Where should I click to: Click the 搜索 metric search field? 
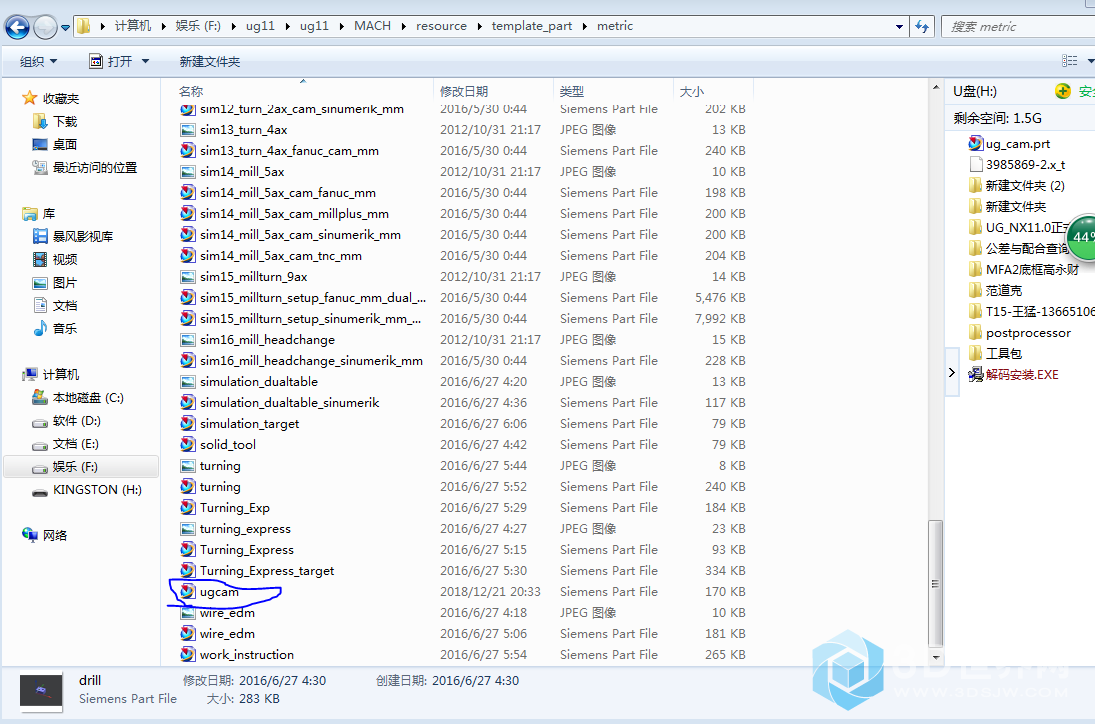point(1018,27)
